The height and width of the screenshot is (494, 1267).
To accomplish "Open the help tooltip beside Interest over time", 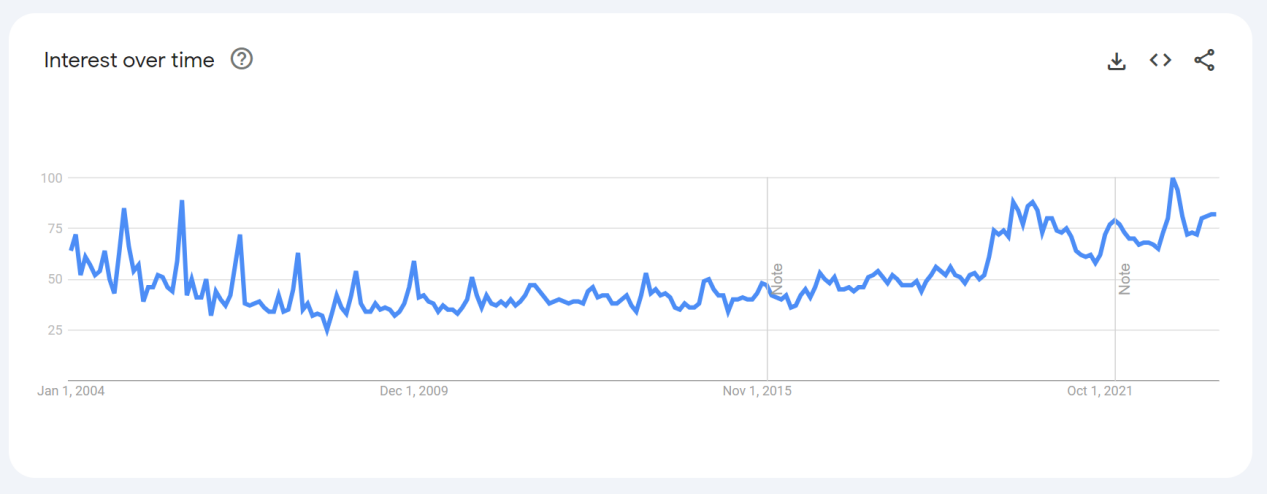I will 241,59.
